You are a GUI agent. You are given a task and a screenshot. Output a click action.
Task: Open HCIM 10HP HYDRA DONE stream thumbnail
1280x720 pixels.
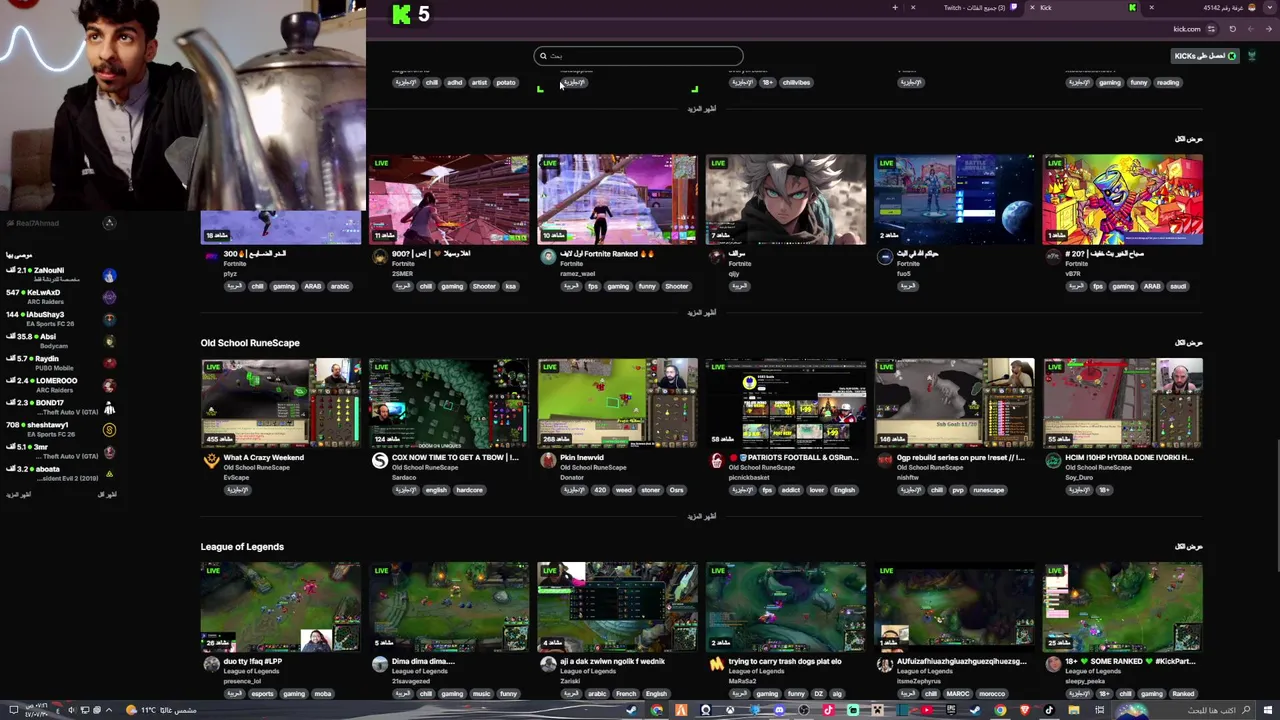1123,403
